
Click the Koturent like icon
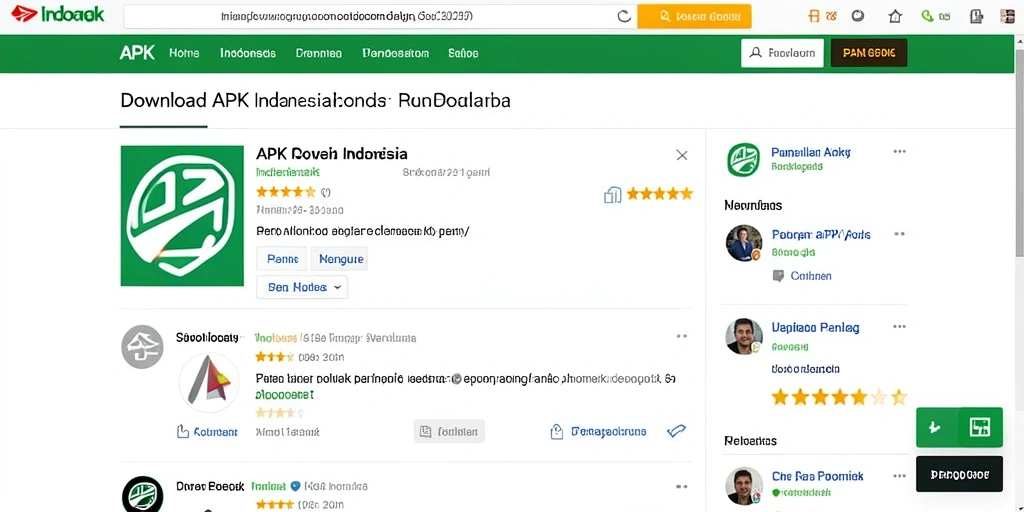pos(183,432)
